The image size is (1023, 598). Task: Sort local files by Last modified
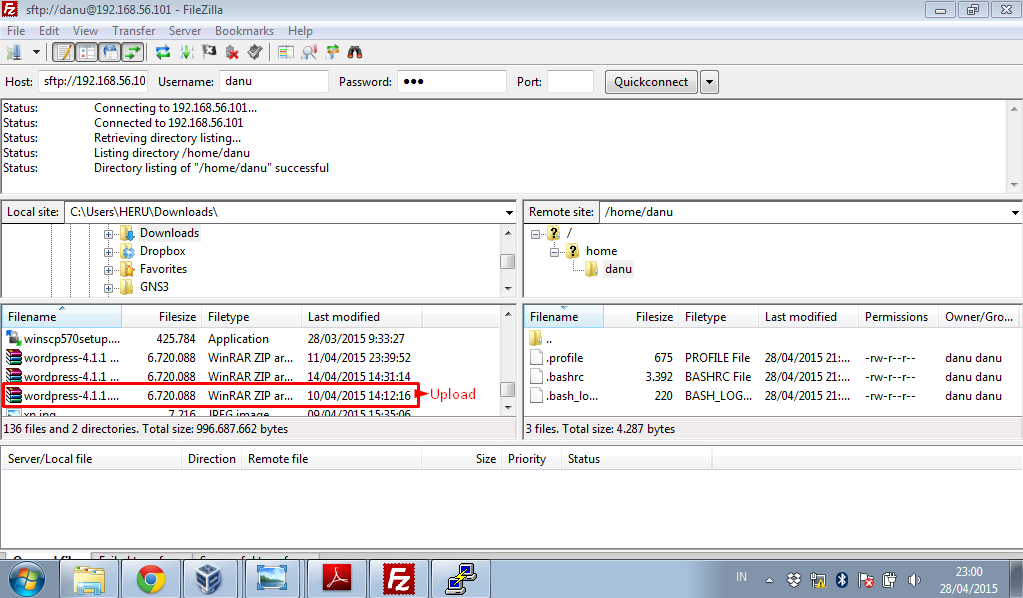tap(361, 317)
